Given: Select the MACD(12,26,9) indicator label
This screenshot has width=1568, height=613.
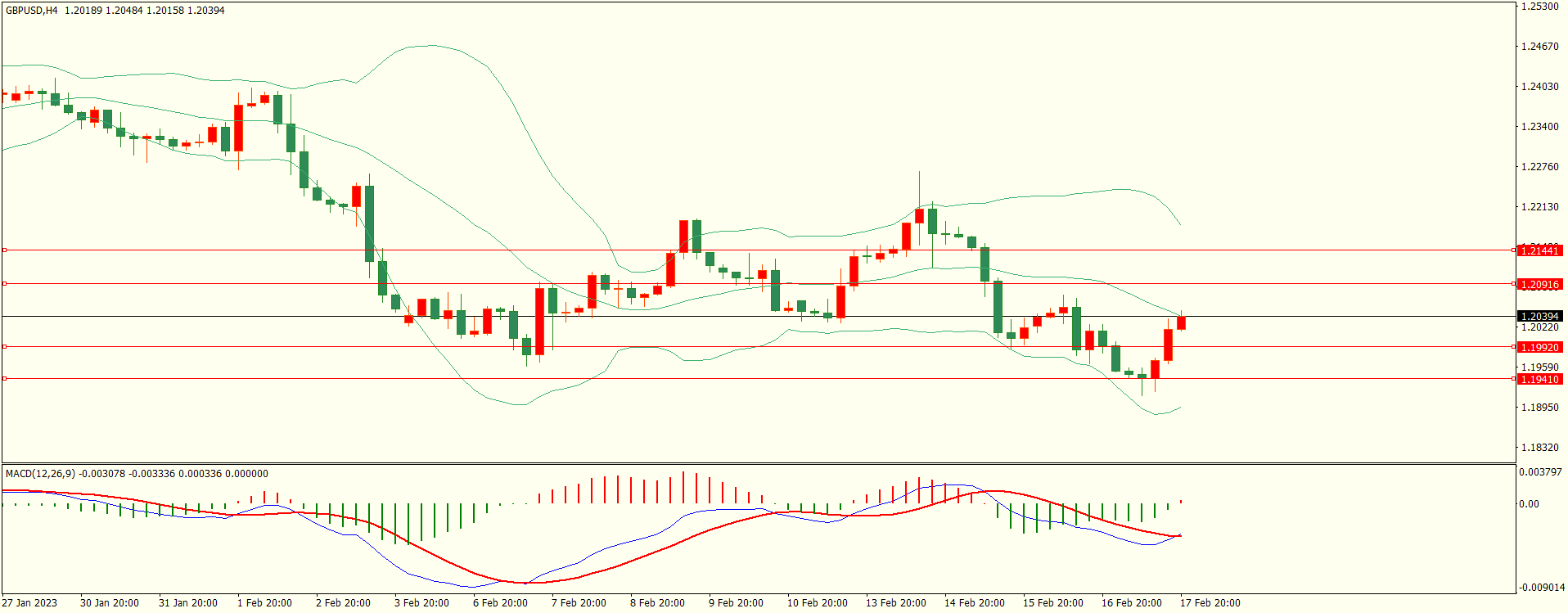Looking at the screenshot, I should tap(40, 474).
